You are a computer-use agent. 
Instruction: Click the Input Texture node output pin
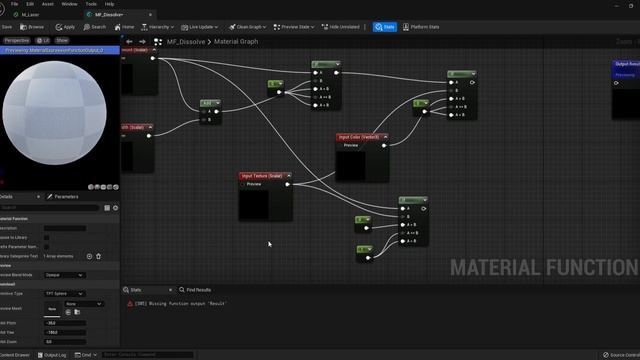click(x=287, y=184)
